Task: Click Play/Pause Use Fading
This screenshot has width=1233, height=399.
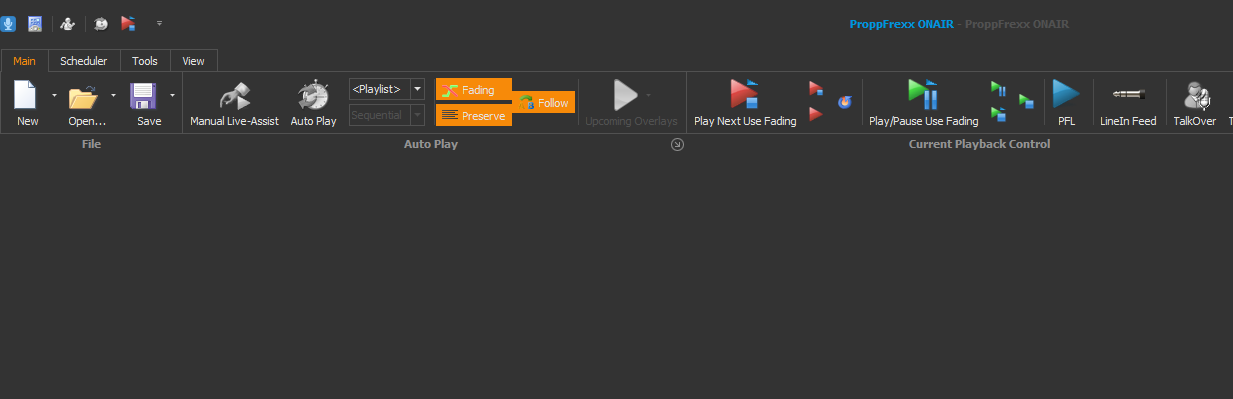Action: [923, 104]
